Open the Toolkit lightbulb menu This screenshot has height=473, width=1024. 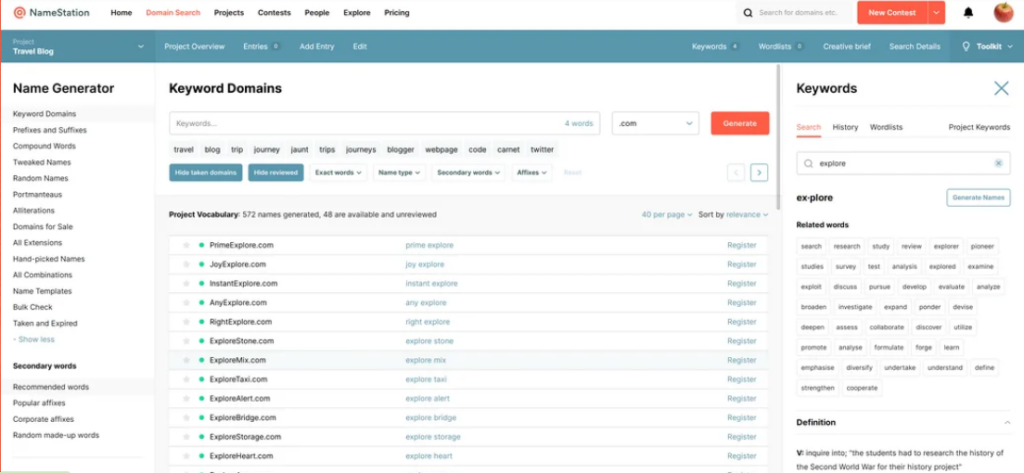[x=987, y=46]
